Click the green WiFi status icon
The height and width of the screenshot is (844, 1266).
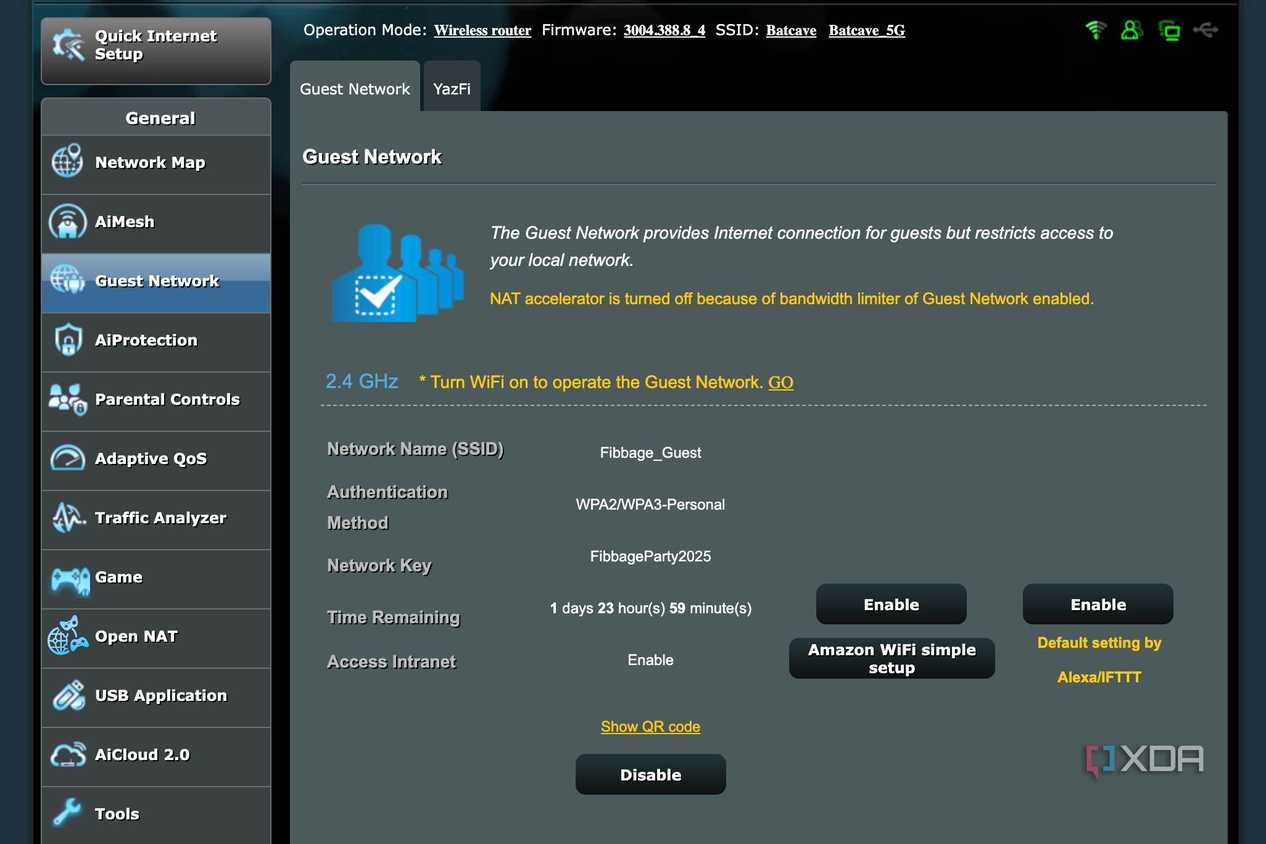click(x=1096, y=30)
